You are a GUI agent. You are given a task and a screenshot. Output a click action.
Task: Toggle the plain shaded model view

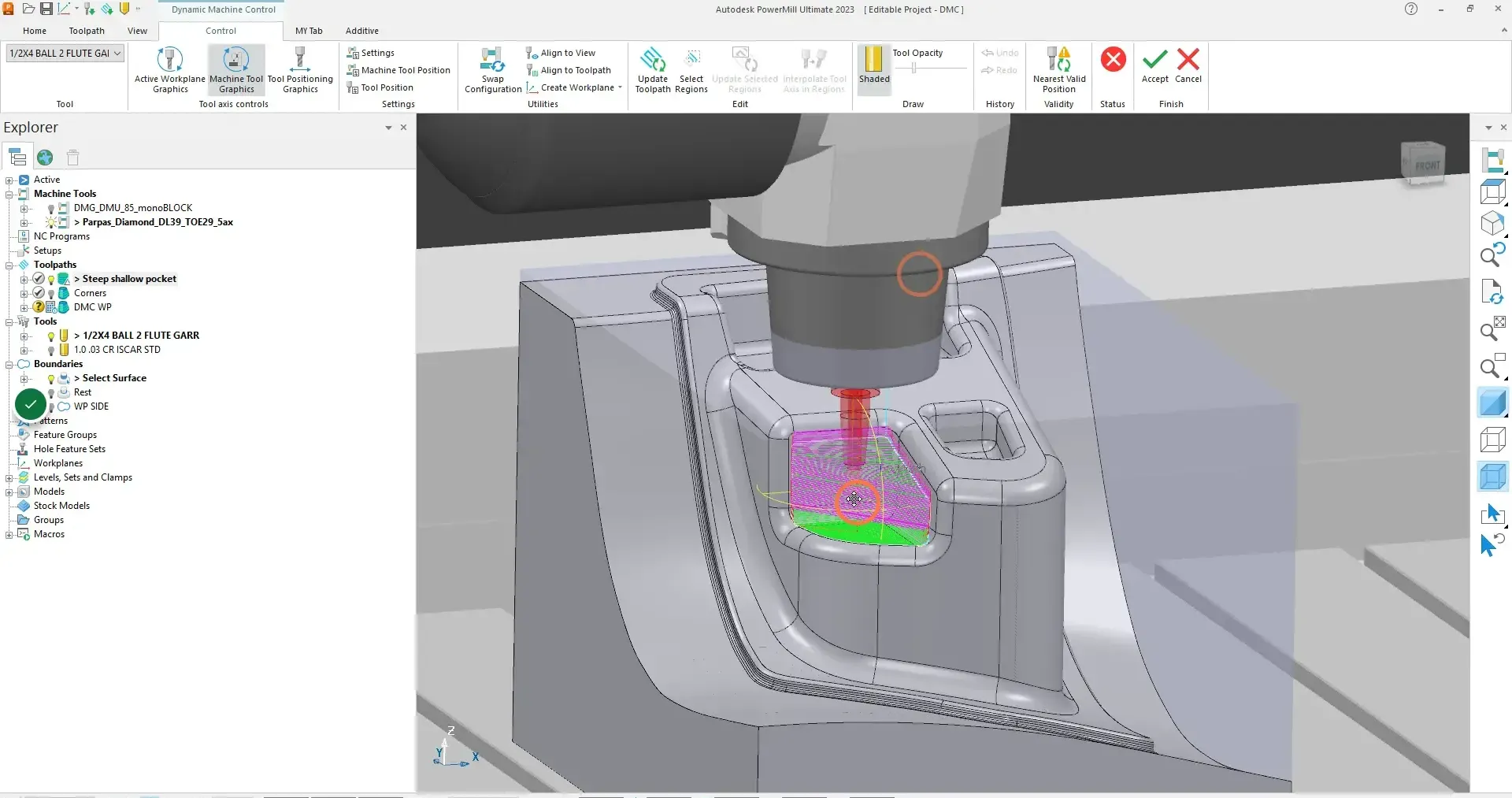pyautogui.click(x=1492, y=402)
